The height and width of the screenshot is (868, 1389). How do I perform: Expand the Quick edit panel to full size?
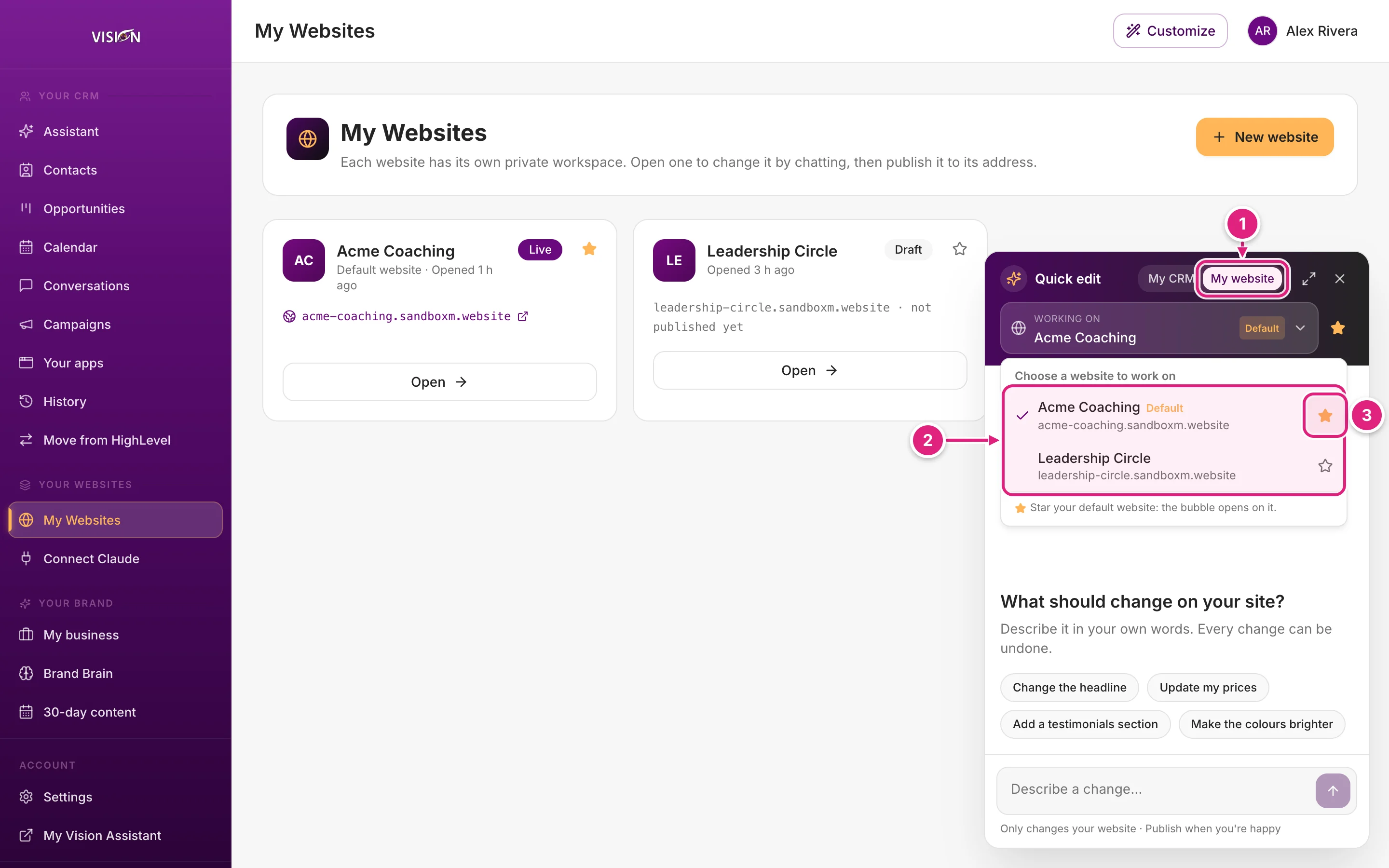(x=1308, y=279)
